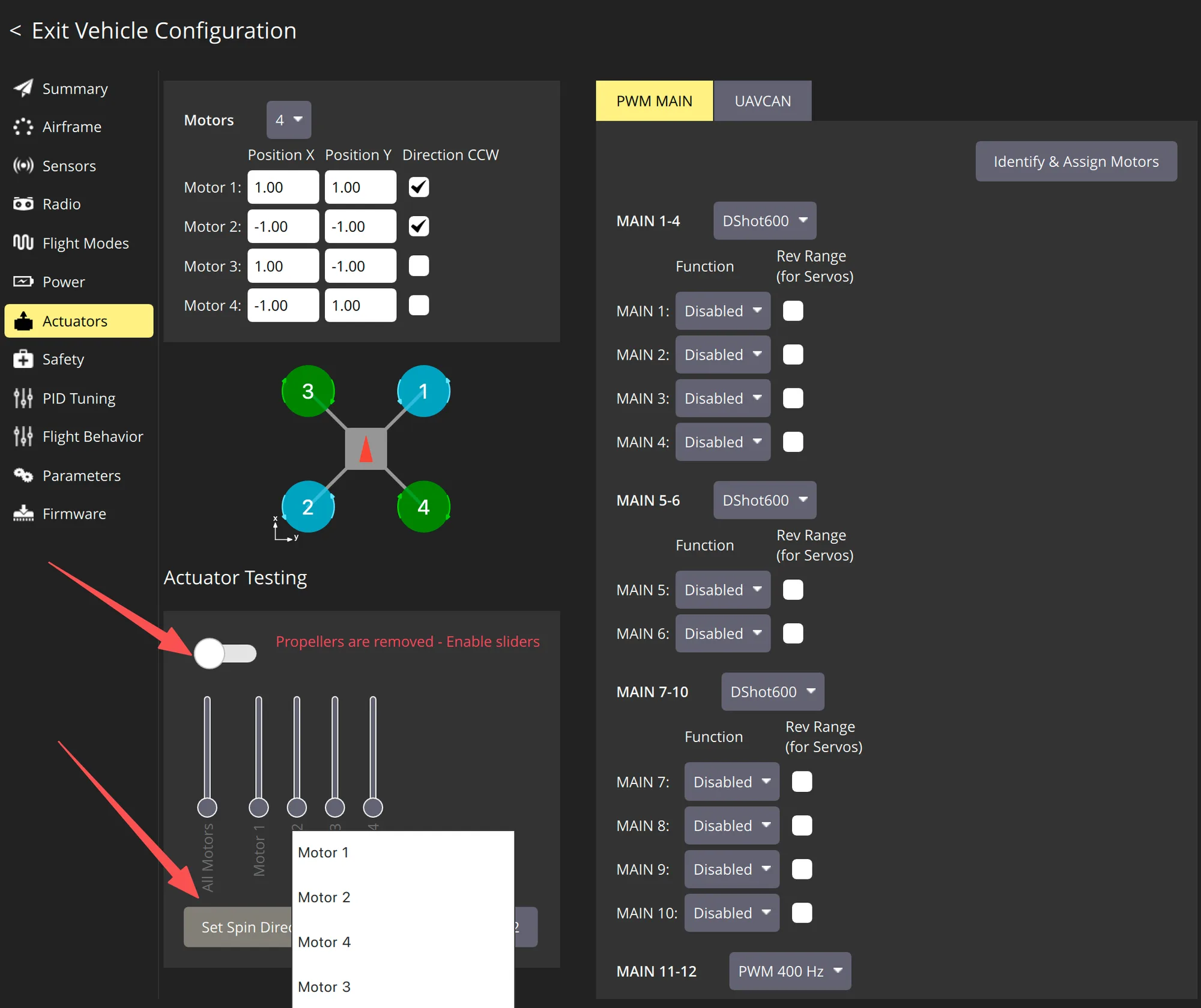The image size is (1201, 1008).
Task: Open Safety via the first-aid icon
Action: coord(23,359)
